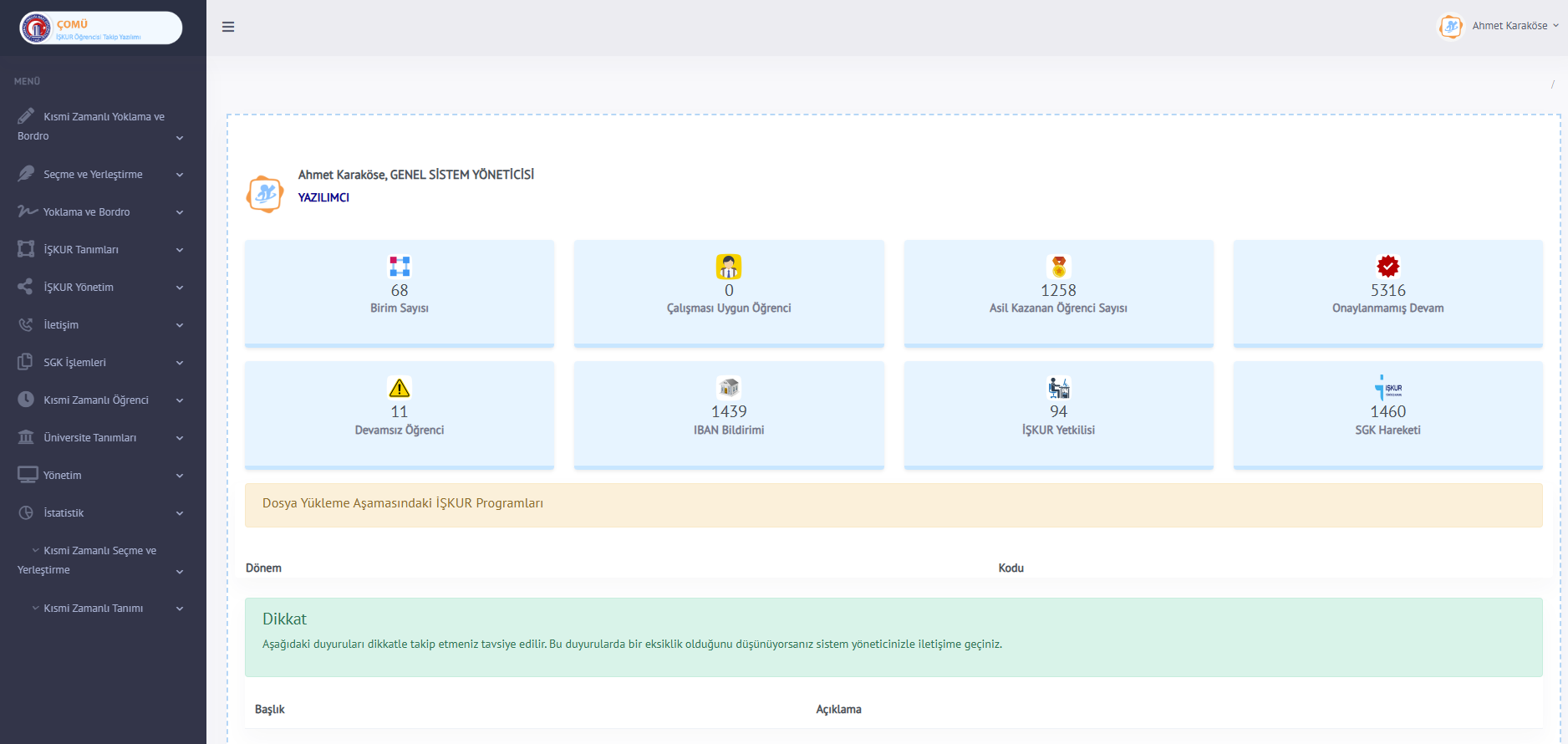
Task: Click Dosya Yükleme Aşamasındaki İŞKUR Programları banner
Action: [893, 505]
